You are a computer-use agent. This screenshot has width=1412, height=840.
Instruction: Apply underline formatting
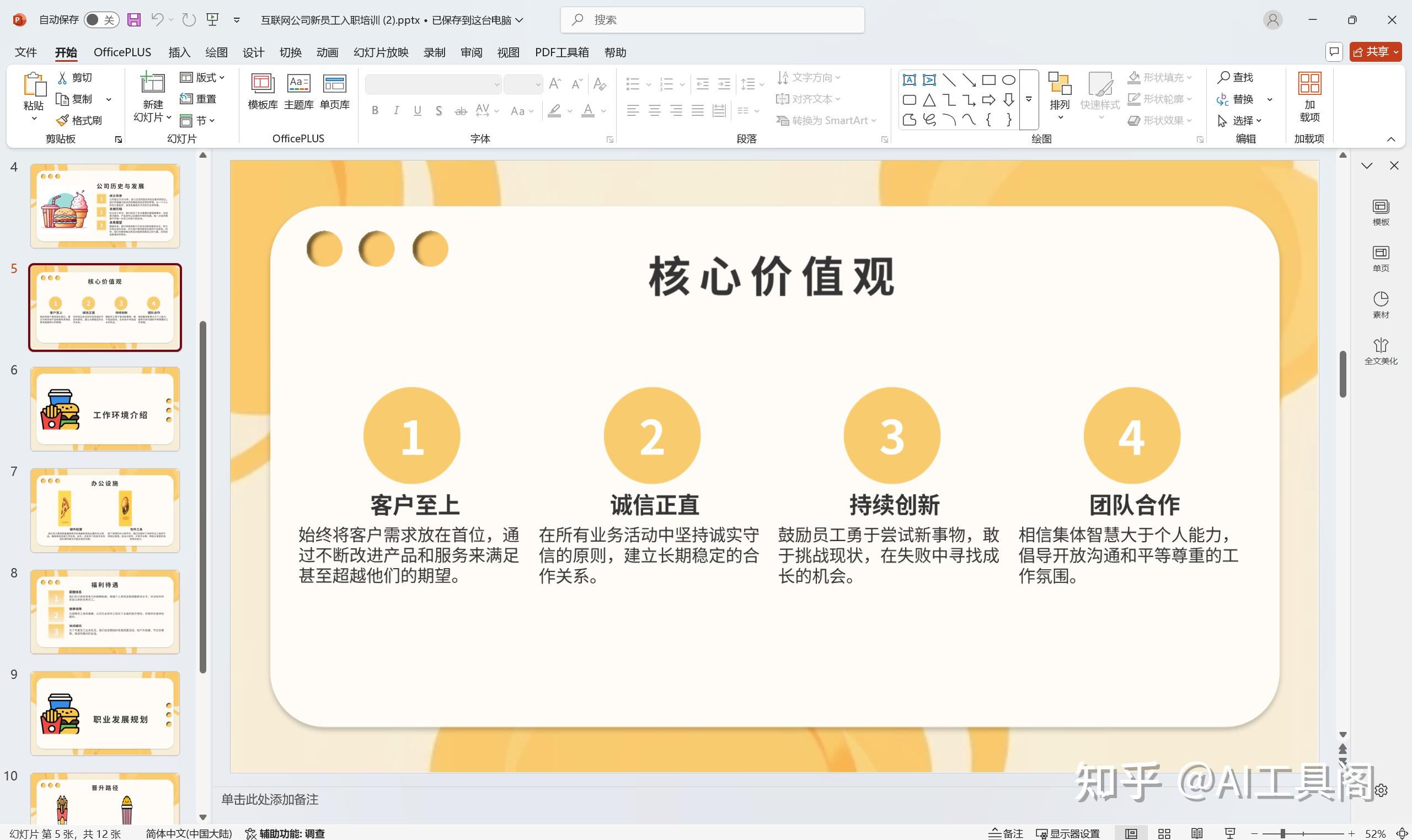417,111
